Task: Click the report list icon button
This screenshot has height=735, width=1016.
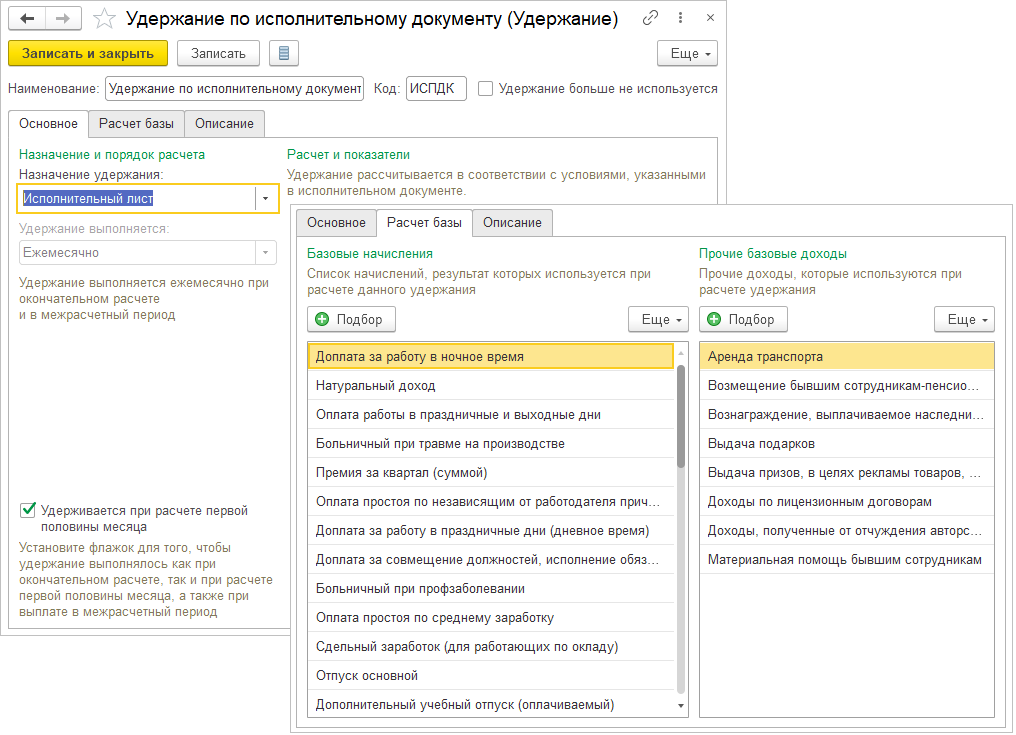Action: pos(284,53)
